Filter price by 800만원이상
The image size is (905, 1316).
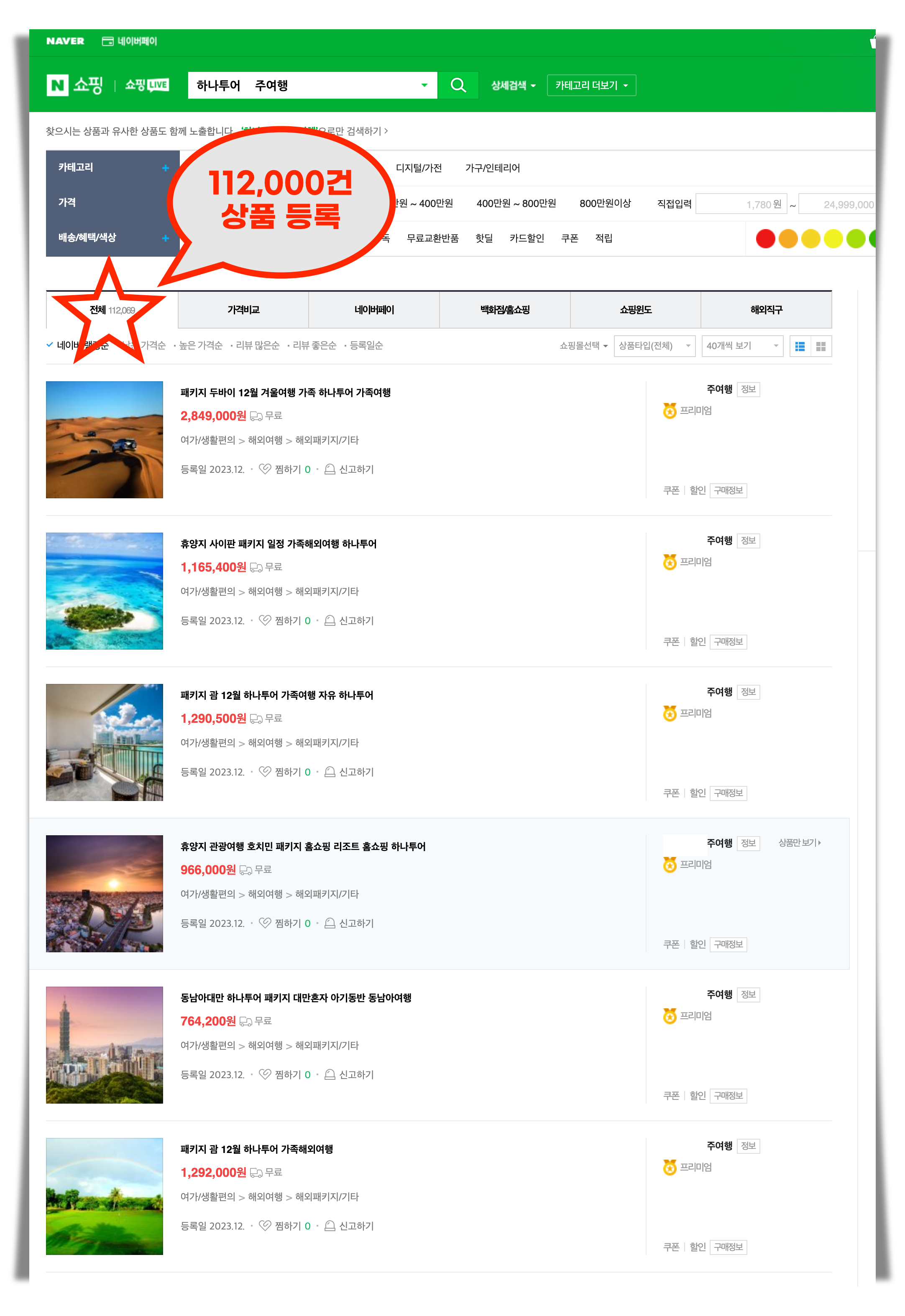(x=605, y=204)
